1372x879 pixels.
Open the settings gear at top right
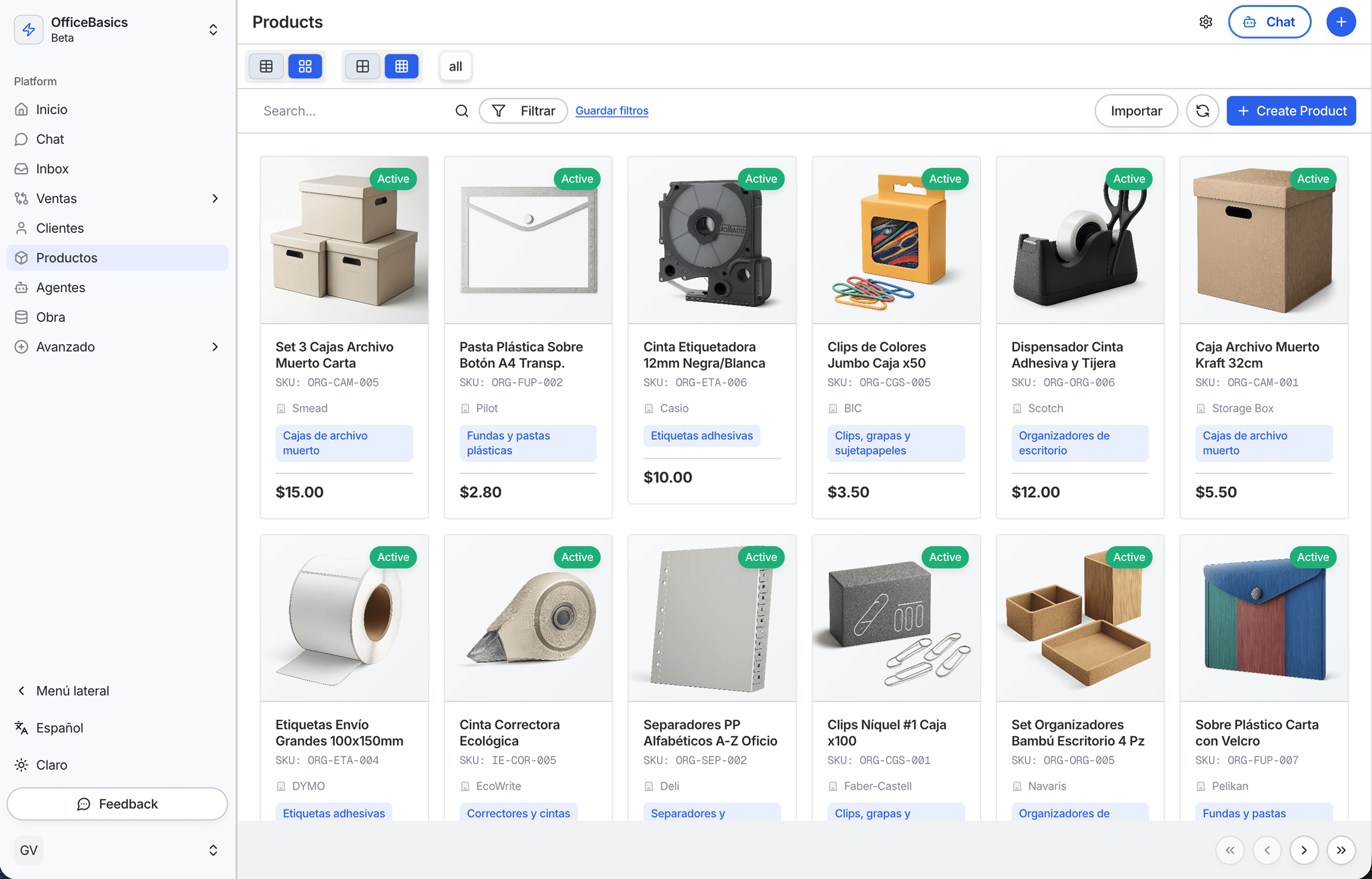tap(1205, 22)
